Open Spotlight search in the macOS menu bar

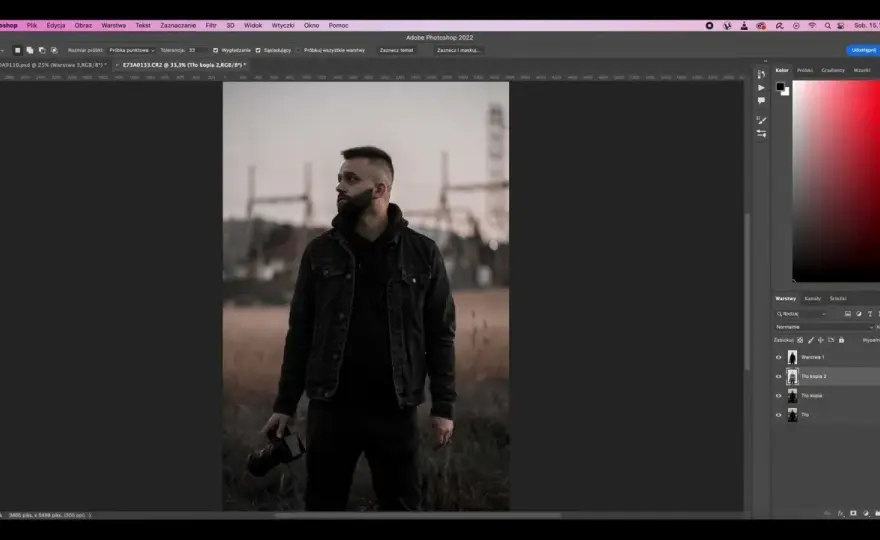(828, 26)
